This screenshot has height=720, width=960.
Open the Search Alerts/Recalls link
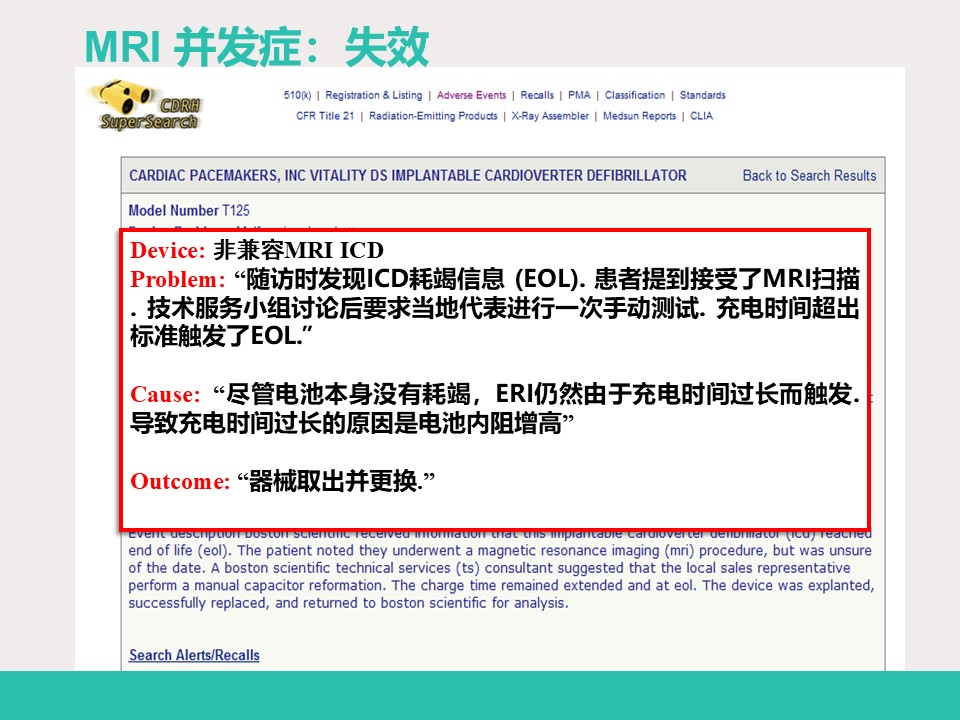pyautogui.click(x=194, y=655)
